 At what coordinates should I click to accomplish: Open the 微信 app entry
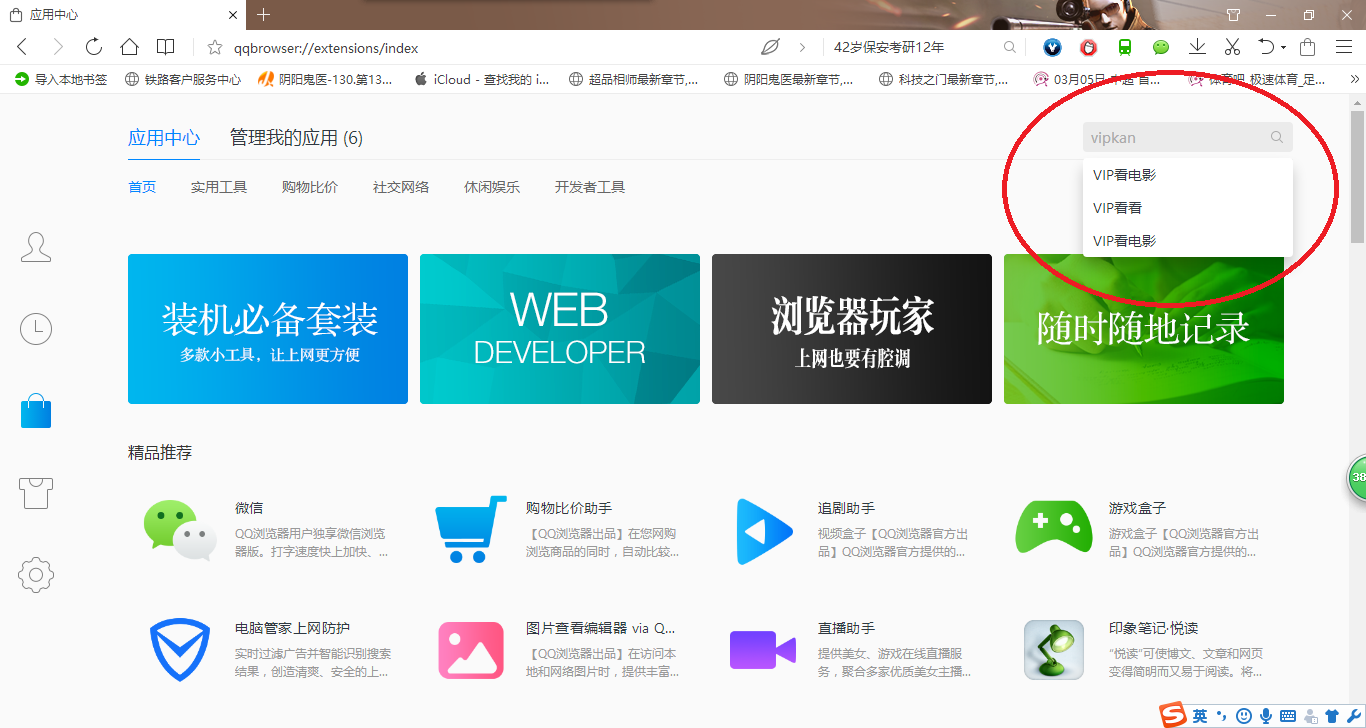[266, 530]
